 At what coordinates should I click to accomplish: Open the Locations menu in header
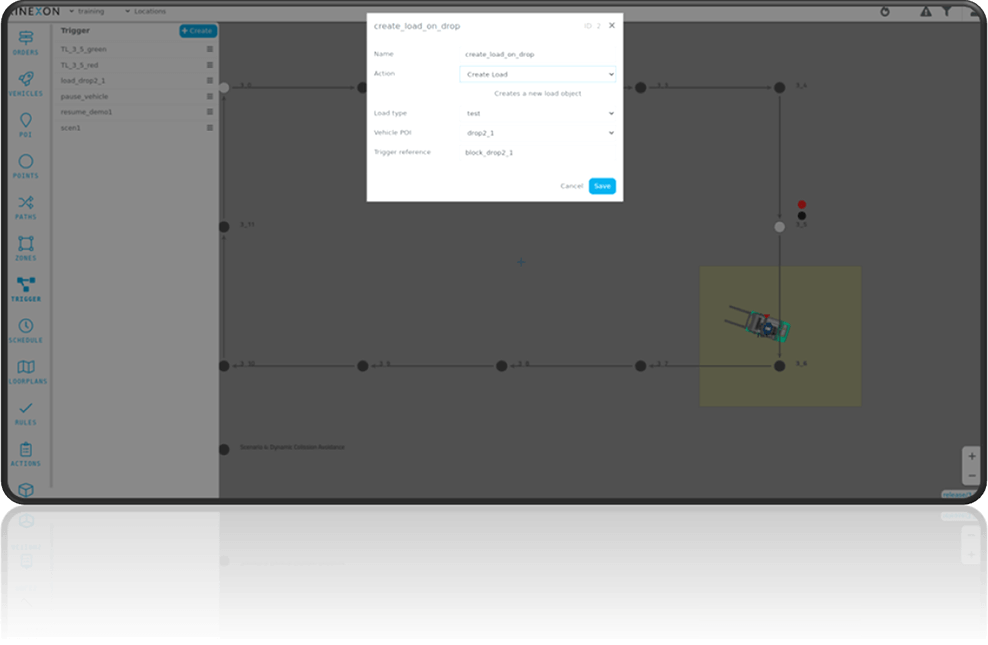coord(146,12)
